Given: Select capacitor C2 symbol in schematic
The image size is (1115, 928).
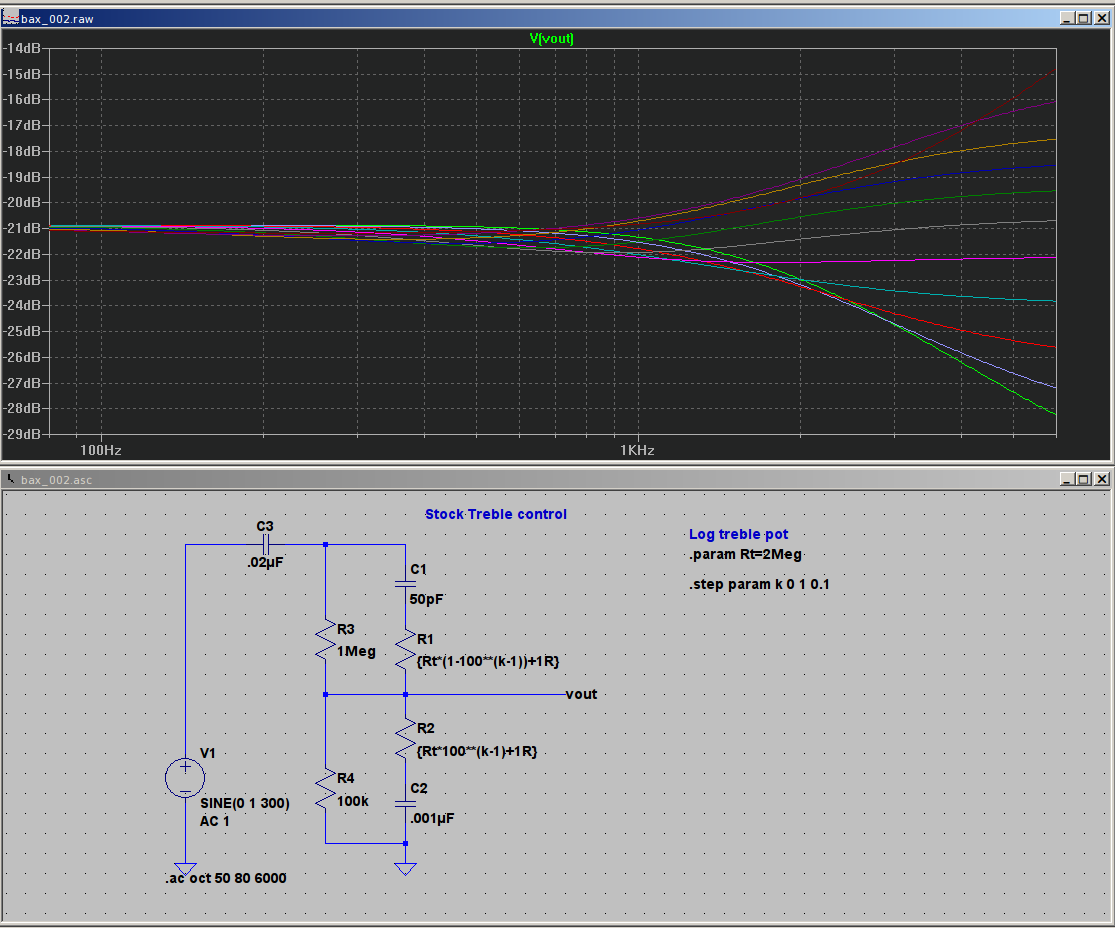Looking at the screenshot, I should point(405,804).
